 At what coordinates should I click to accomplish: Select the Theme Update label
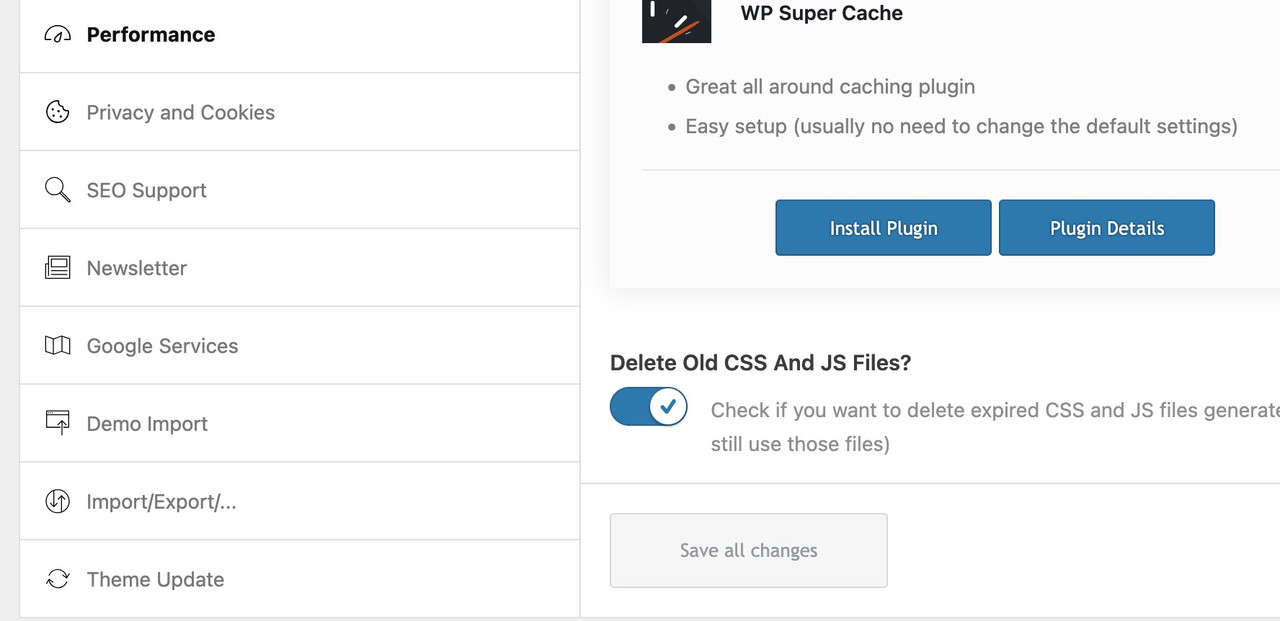click(155, 579)
